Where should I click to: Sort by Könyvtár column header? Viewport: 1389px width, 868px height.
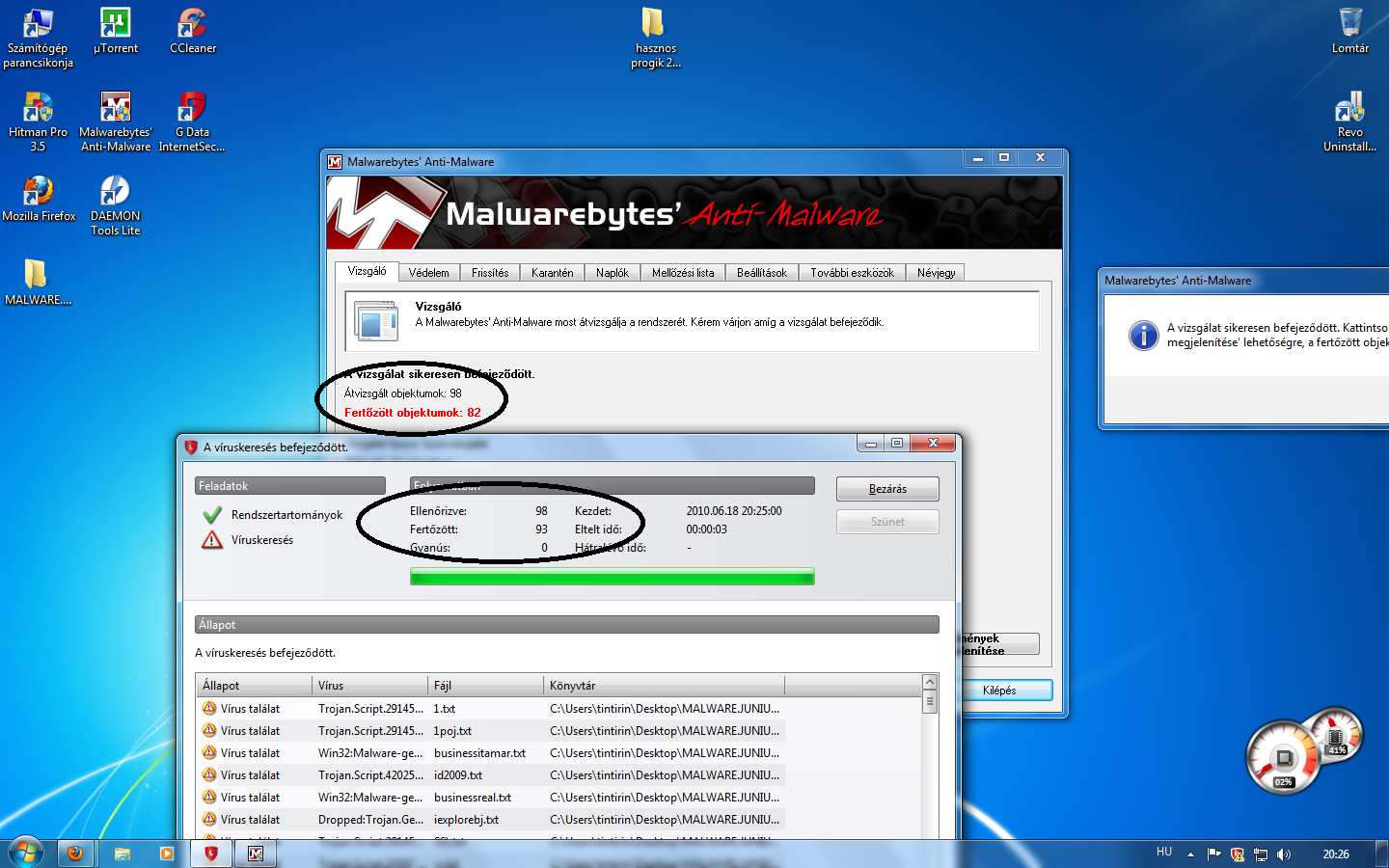tap(665, 686)
